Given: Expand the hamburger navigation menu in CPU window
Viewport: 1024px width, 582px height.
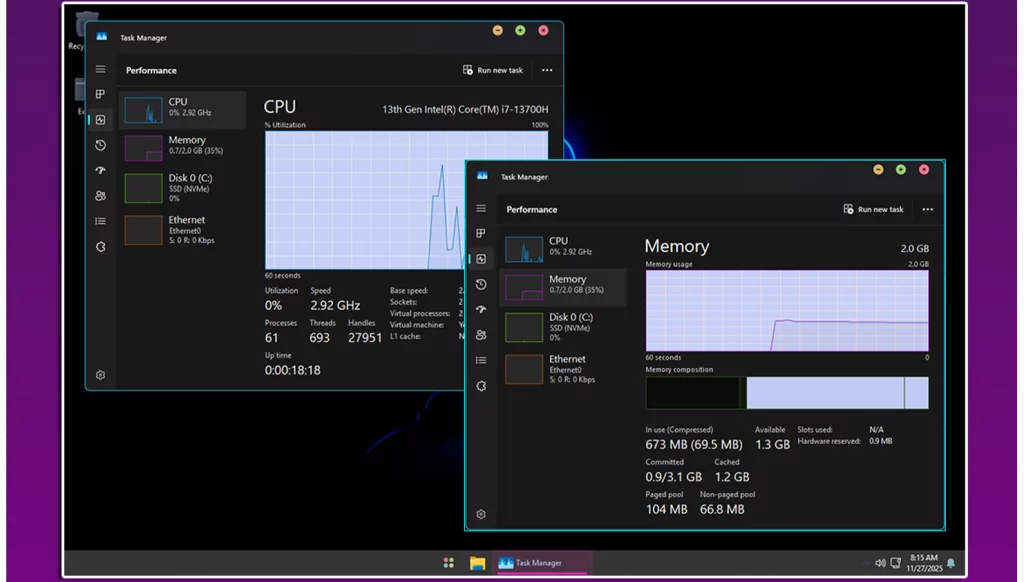Looking at the screenshot, I should [100, 70].
